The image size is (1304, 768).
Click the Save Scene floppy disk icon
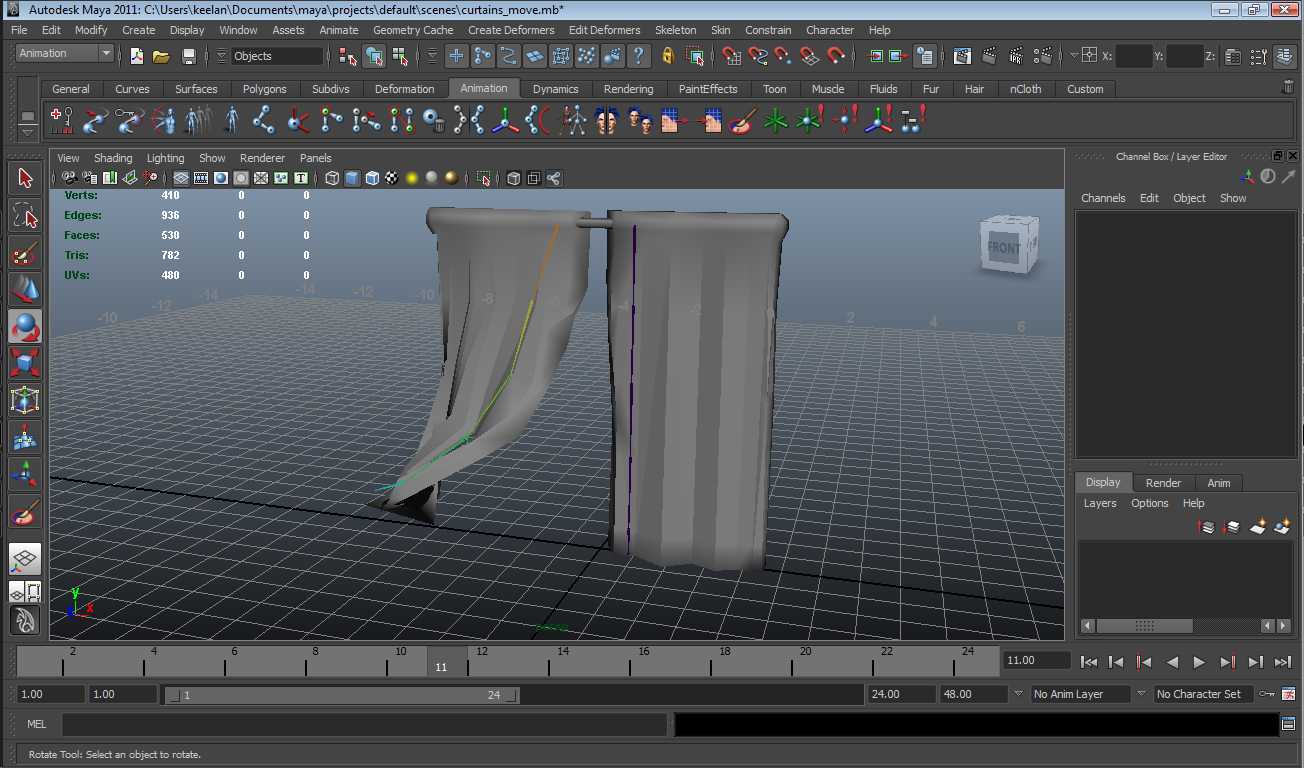(x=188, y=56)
